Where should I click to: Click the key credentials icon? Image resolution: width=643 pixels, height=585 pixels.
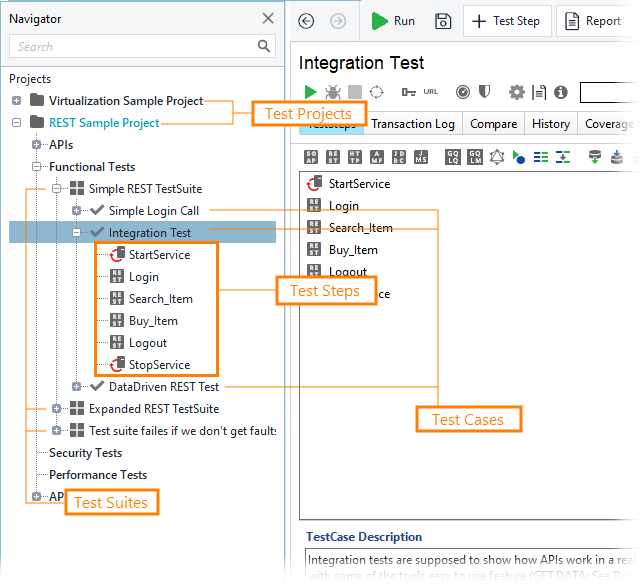(x=408, y=92)
